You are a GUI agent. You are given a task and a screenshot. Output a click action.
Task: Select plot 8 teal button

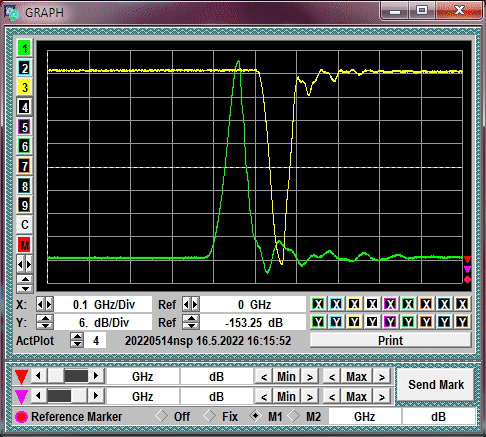coord(24,186)
